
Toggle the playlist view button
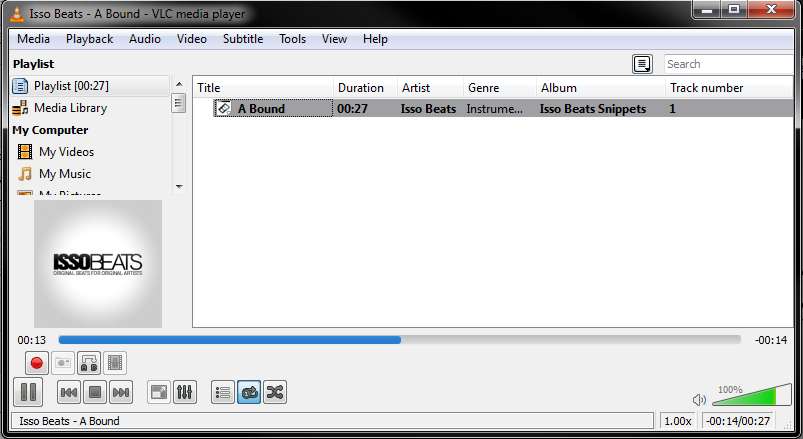tap(223, 393)
